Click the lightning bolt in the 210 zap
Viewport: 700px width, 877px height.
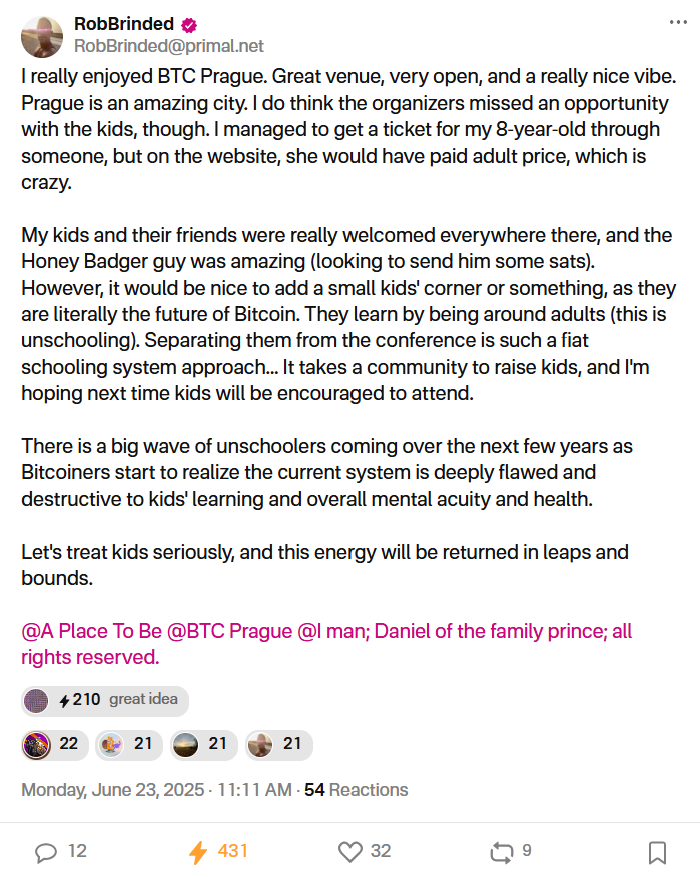point(64,700)
